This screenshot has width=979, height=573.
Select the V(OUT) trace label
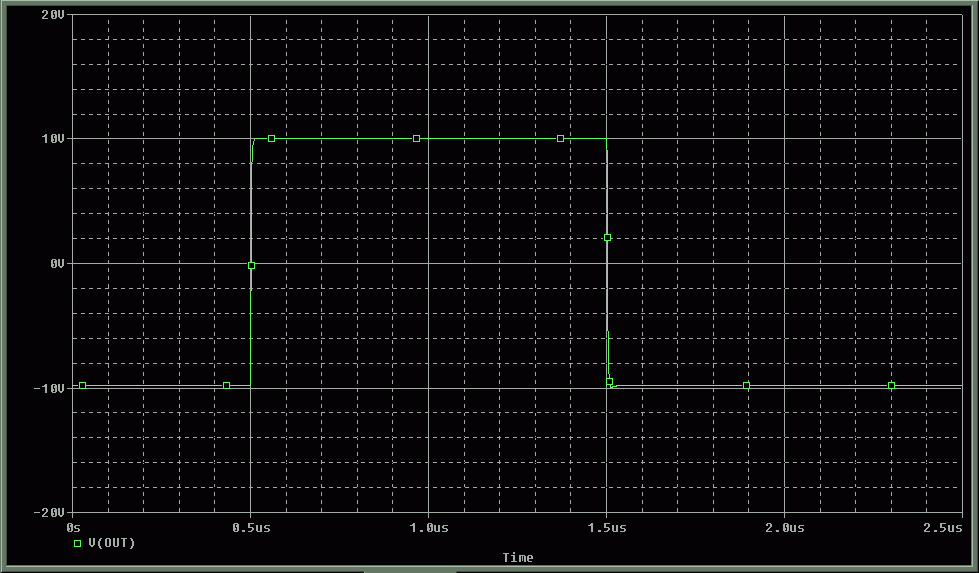(x=111, y=543)
